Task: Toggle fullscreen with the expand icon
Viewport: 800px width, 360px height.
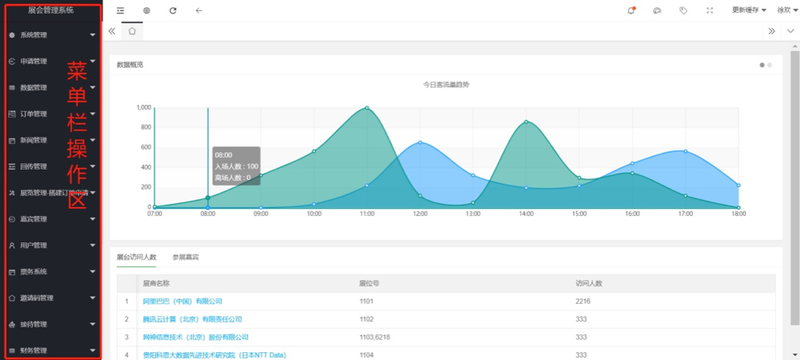Action: [x=710, y=10]
